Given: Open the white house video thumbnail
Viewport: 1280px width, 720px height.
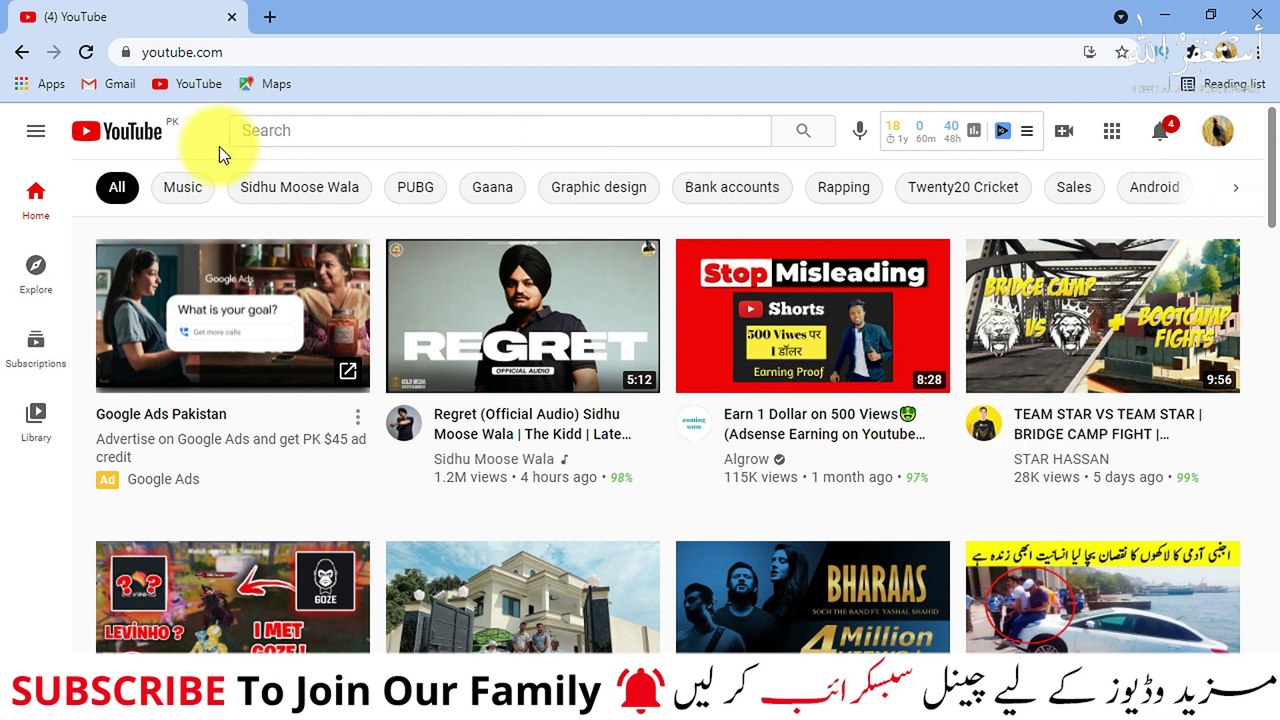Looking at the screenshot, I should point(523,597).
